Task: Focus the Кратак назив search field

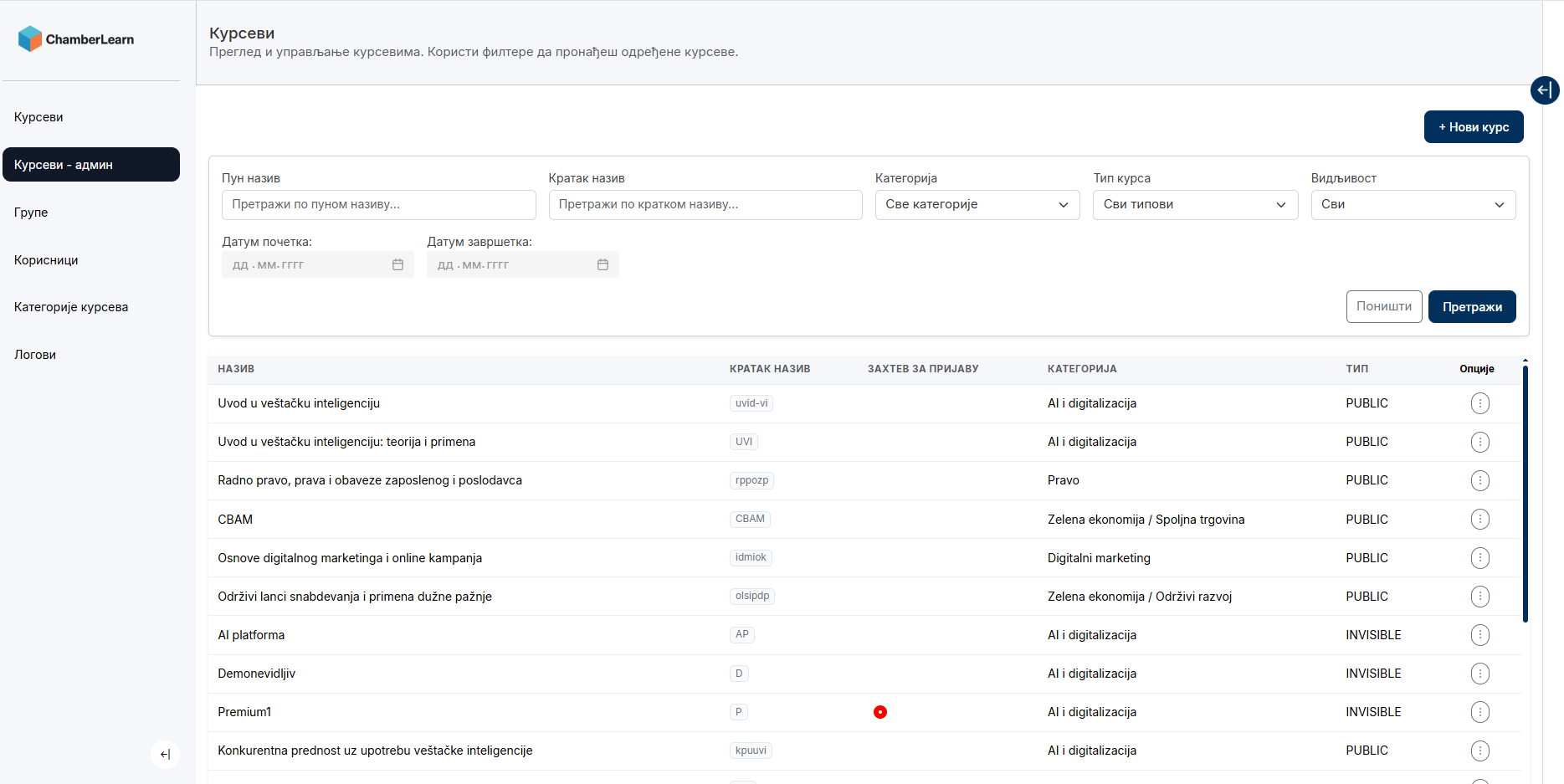Action: coord(705,205)
